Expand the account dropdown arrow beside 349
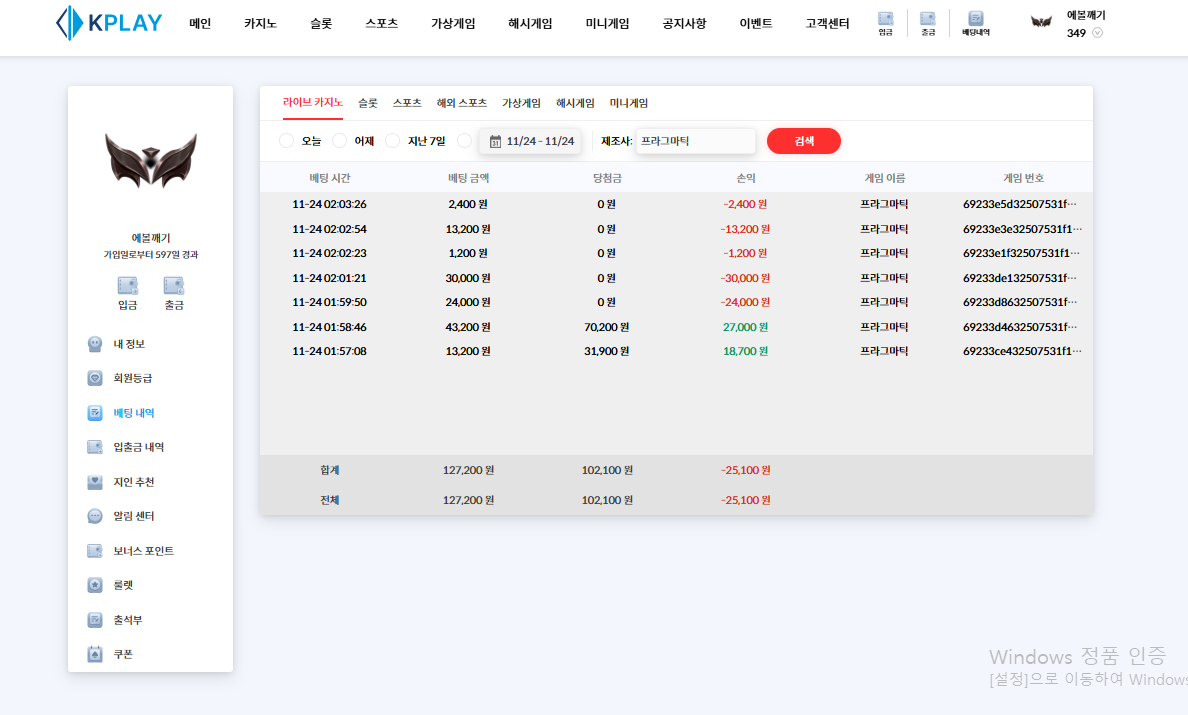1188x715 pixels. click(1097, 33)
